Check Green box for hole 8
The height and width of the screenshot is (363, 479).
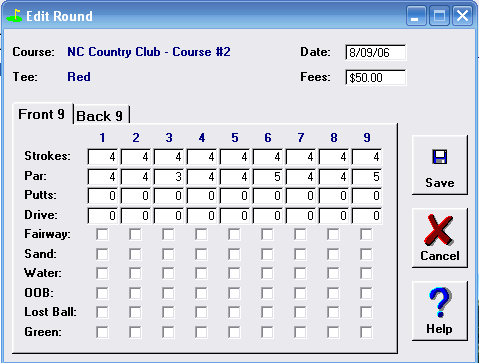point(333,332)
